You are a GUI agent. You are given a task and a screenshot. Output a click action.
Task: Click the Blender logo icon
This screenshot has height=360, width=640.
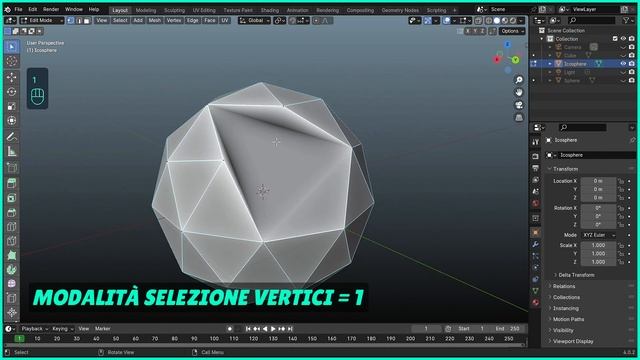tap(7, 9)
